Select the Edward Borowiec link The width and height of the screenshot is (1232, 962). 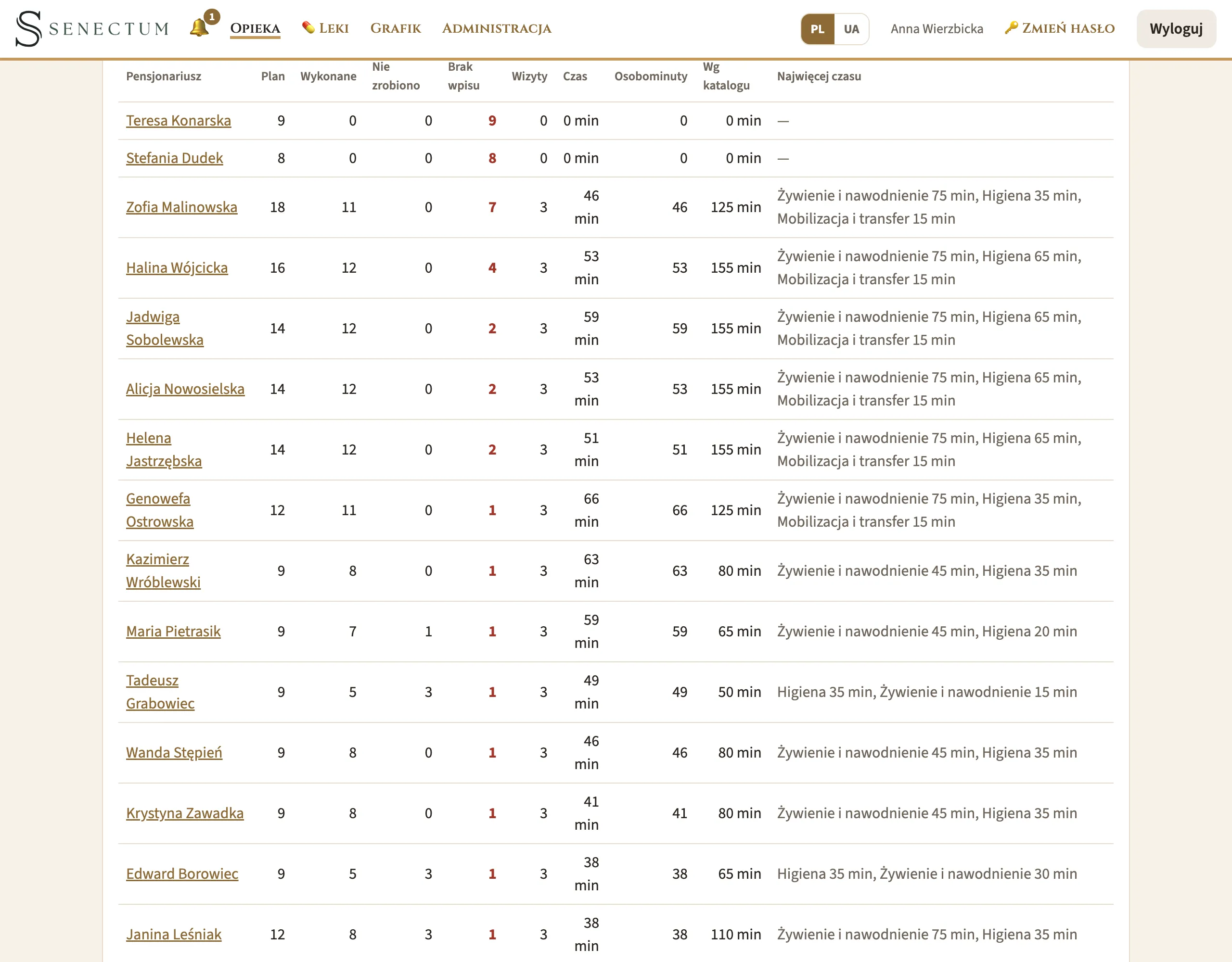tap(181, 874)
